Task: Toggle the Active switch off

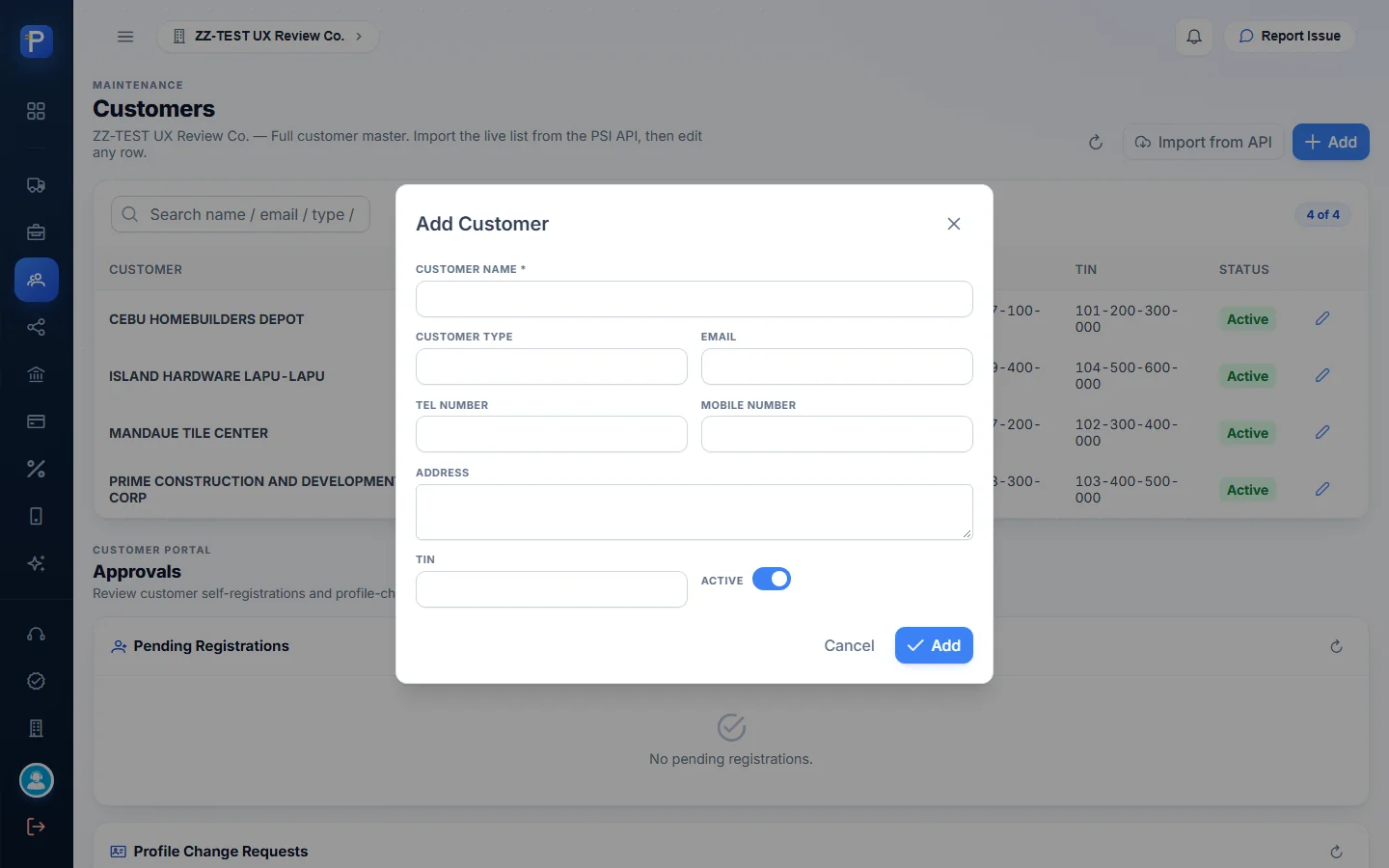Action: [x=772, y=579]
